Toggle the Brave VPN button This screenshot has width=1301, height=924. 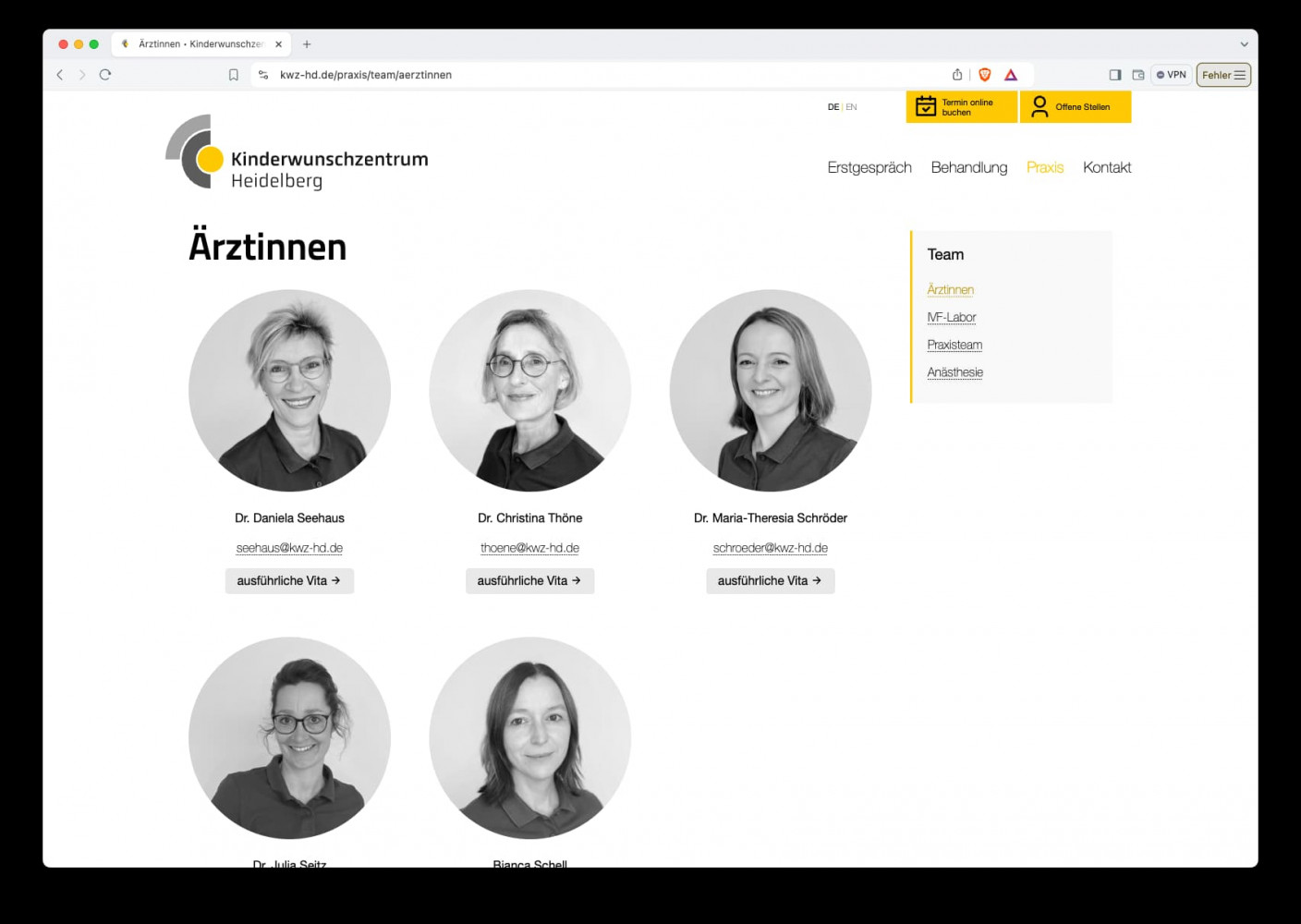1172,75
